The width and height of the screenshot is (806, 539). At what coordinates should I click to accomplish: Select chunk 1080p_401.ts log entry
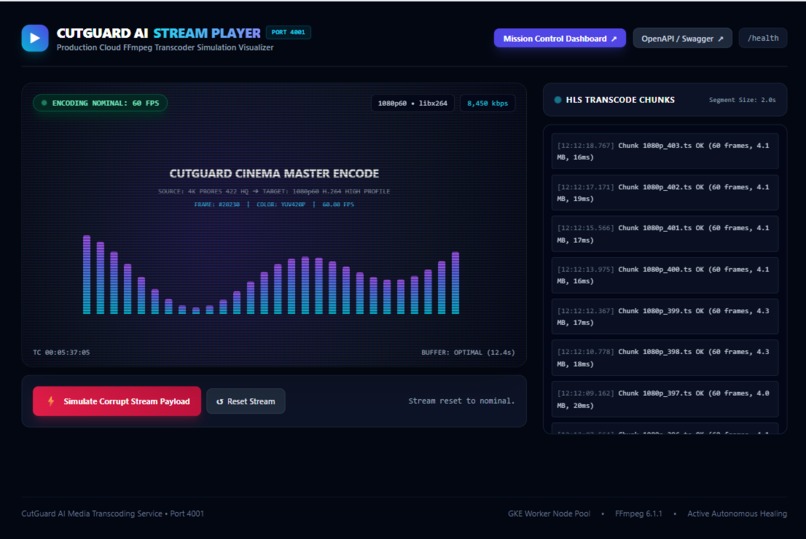click(665, 234)
